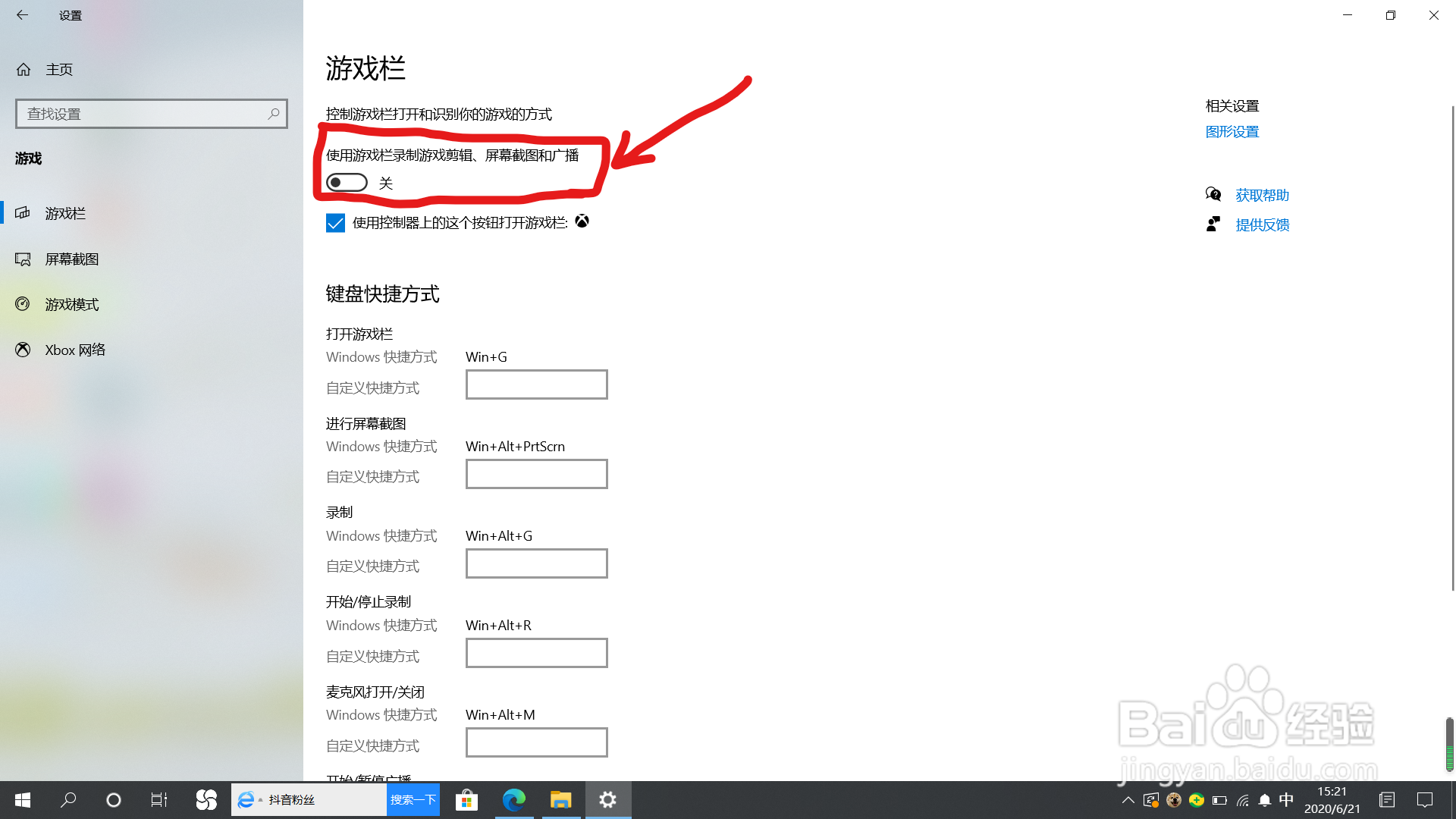1456x819 pixels.
Task: Open the 图形设置 link
Action: click(x=1231, y=131)
